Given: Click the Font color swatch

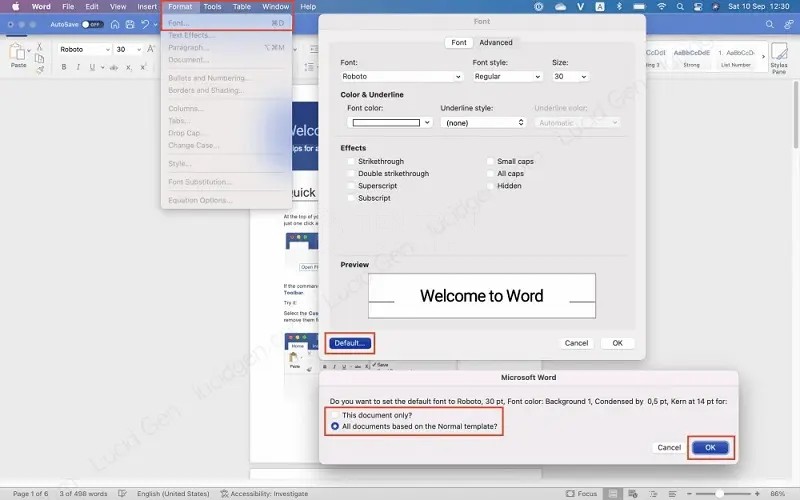Looking at the screenshot, I should 385,122.
